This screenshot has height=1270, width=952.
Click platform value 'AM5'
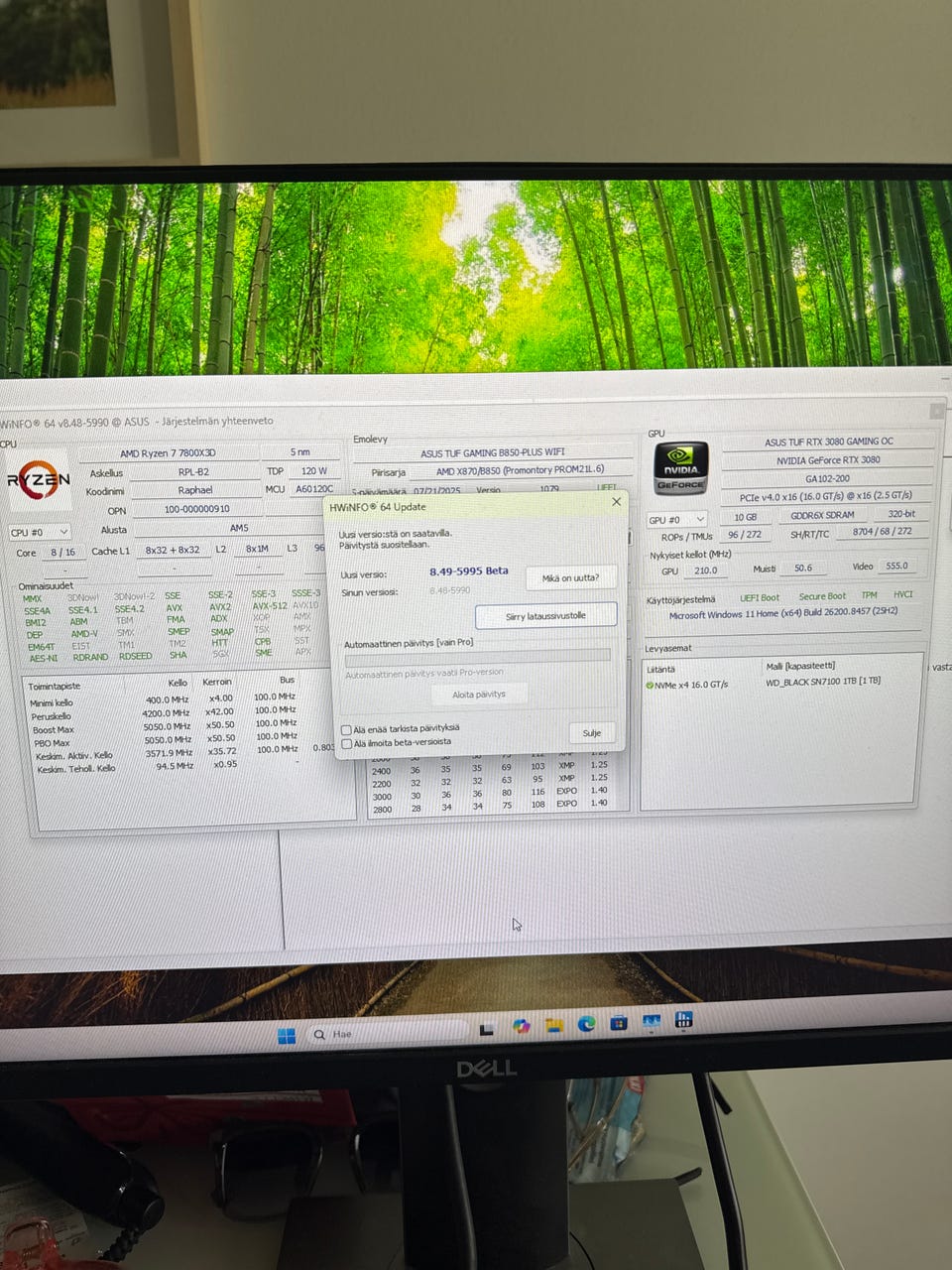pos(239,529)
